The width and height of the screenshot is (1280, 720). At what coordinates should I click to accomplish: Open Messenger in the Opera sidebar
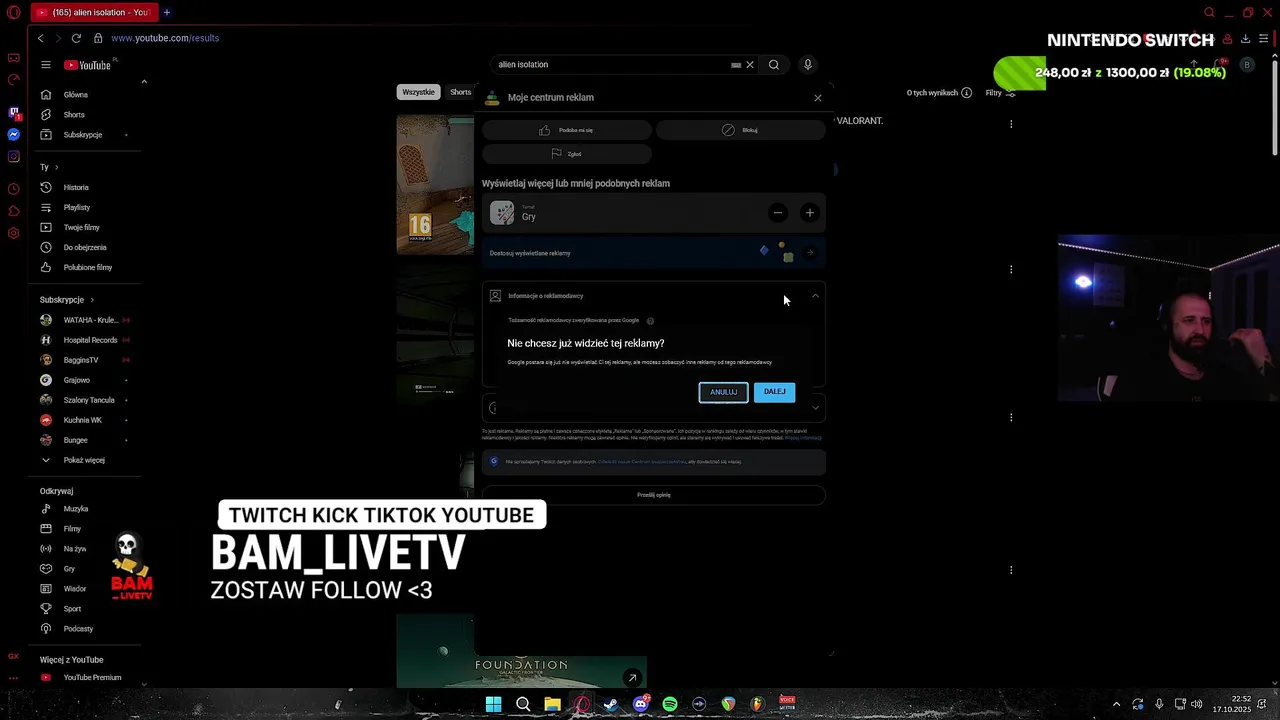coord(13,134)
